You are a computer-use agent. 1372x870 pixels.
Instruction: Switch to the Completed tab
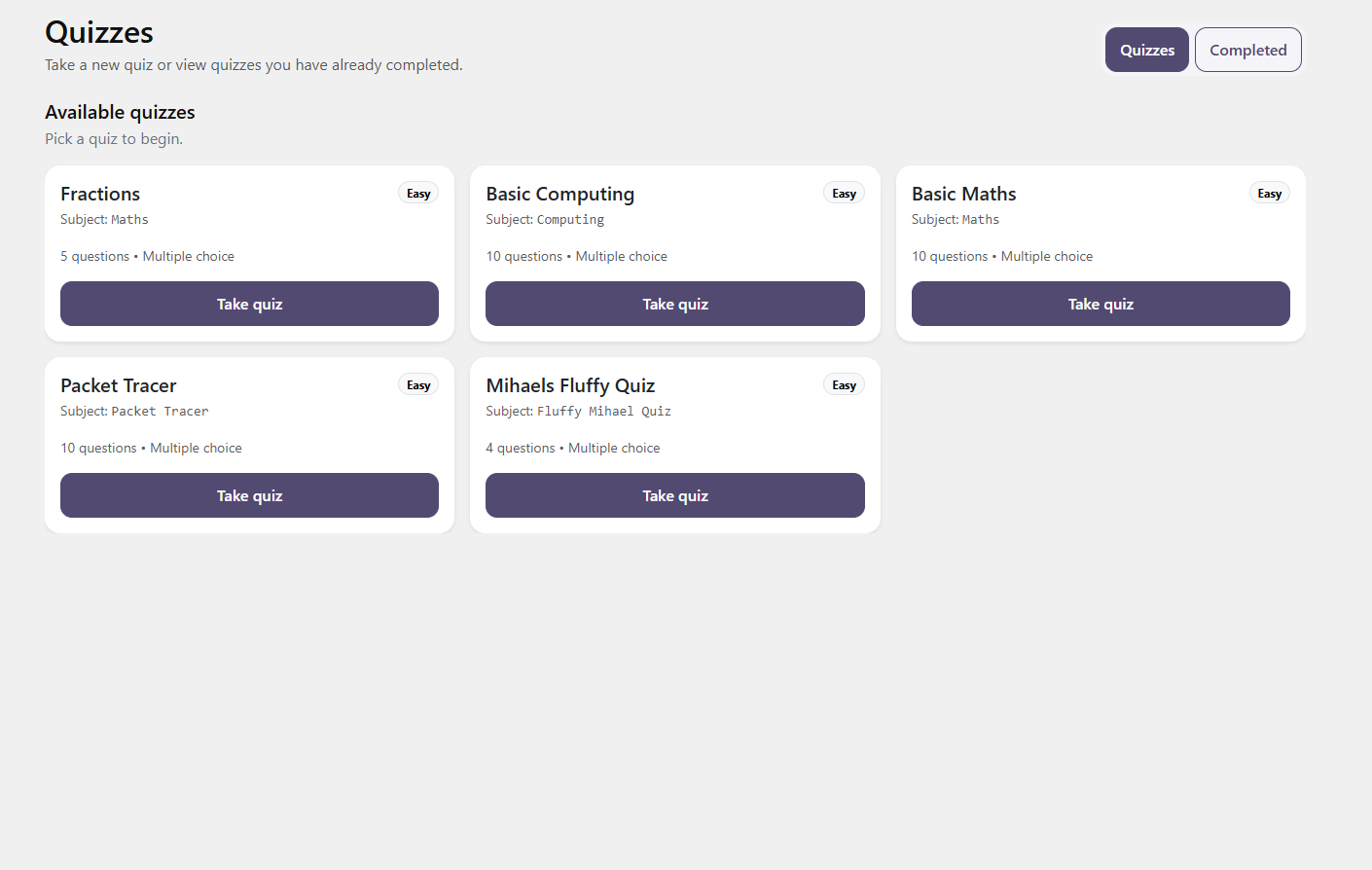coord(1247,50)
